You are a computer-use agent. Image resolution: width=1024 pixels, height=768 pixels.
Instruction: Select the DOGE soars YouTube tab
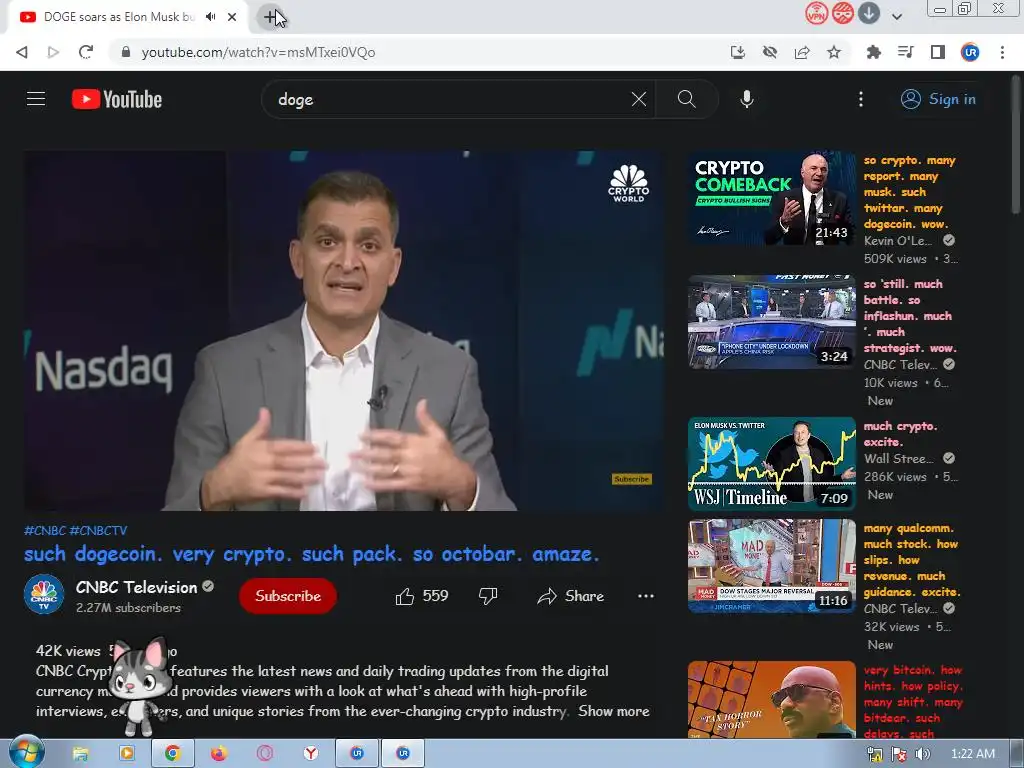[x=118, y=17]
